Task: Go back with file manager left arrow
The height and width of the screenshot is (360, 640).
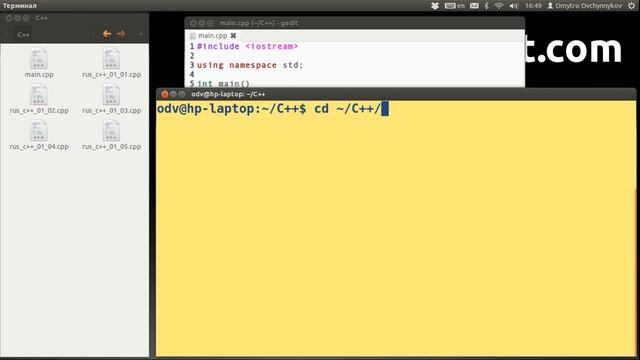Action: coord(107,34)
